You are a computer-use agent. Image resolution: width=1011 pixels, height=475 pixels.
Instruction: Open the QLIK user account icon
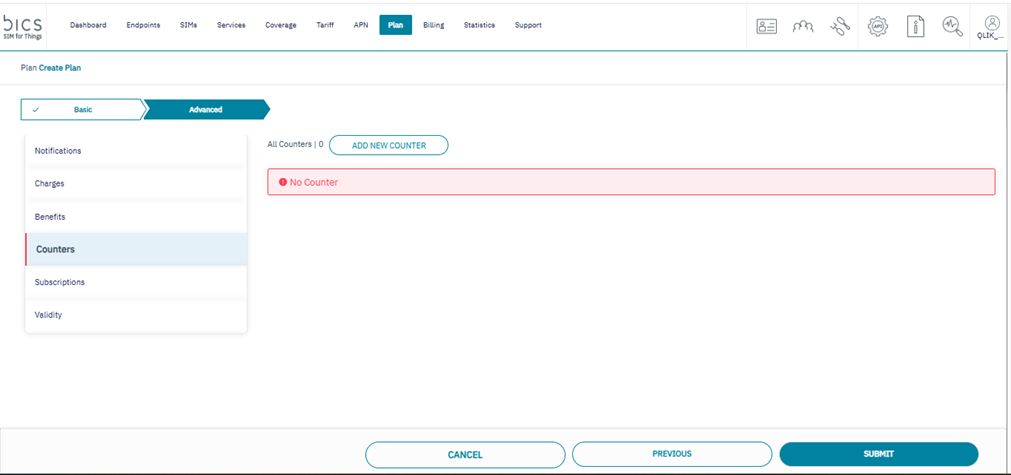tap(990, 26)
